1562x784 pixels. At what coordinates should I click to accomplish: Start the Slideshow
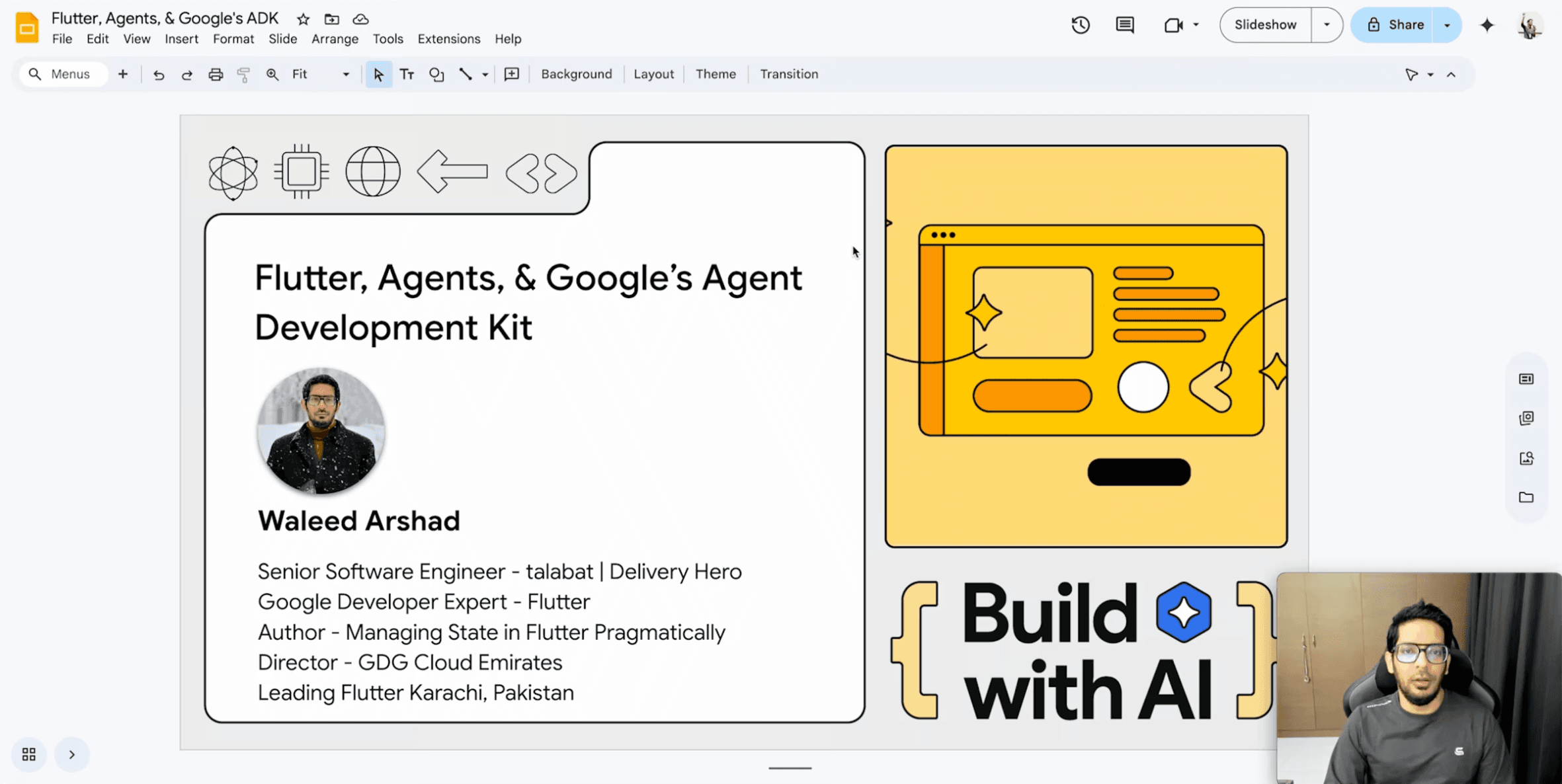click(1265, 25)
